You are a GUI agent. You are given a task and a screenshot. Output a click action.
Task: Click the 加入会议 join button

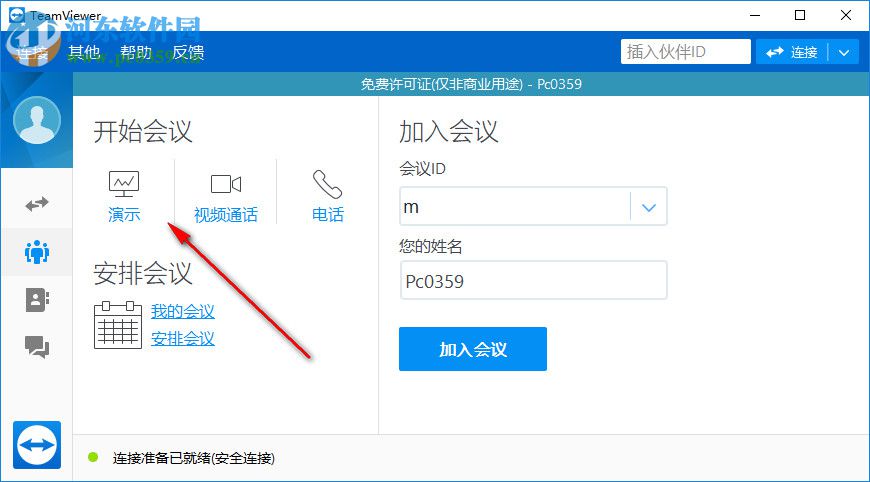473,349
